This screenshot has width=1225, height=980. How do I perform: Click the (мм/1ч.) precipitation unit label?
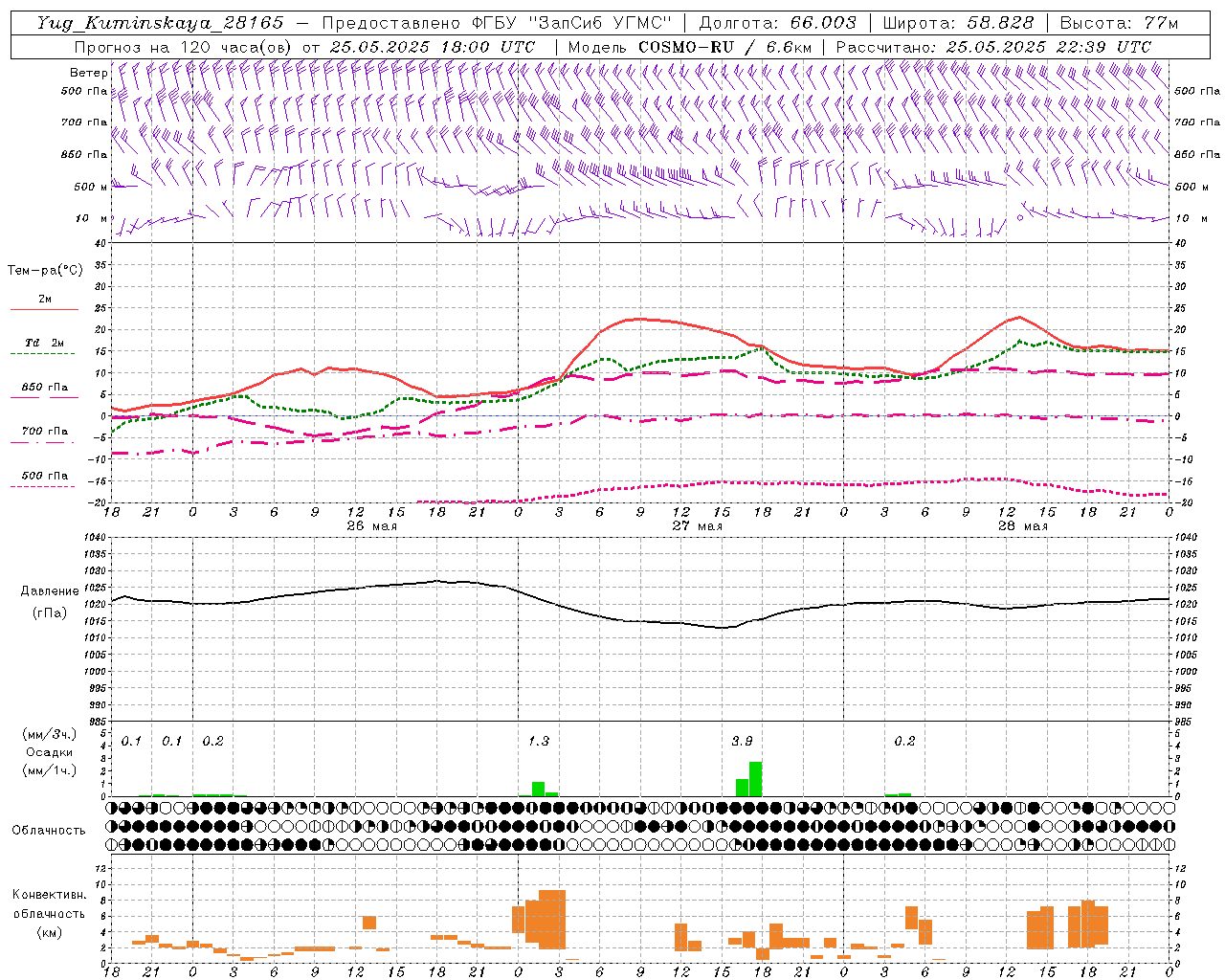pyautogui.click(x=50, y=770)
